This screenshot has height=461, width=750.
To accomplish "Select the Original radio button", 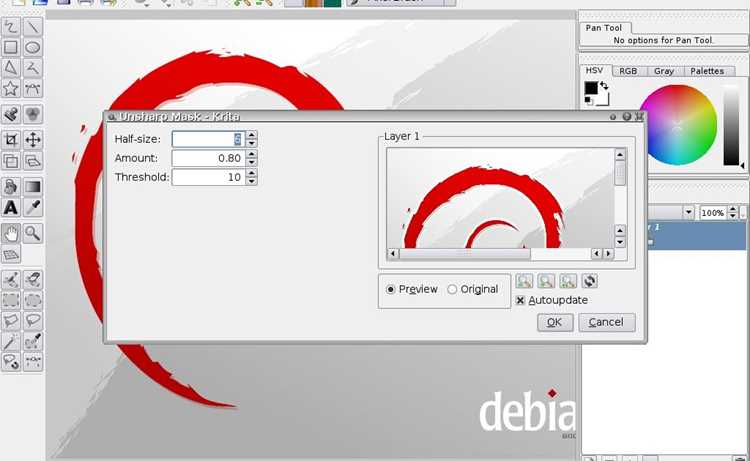I will click(x=452, y=289).
